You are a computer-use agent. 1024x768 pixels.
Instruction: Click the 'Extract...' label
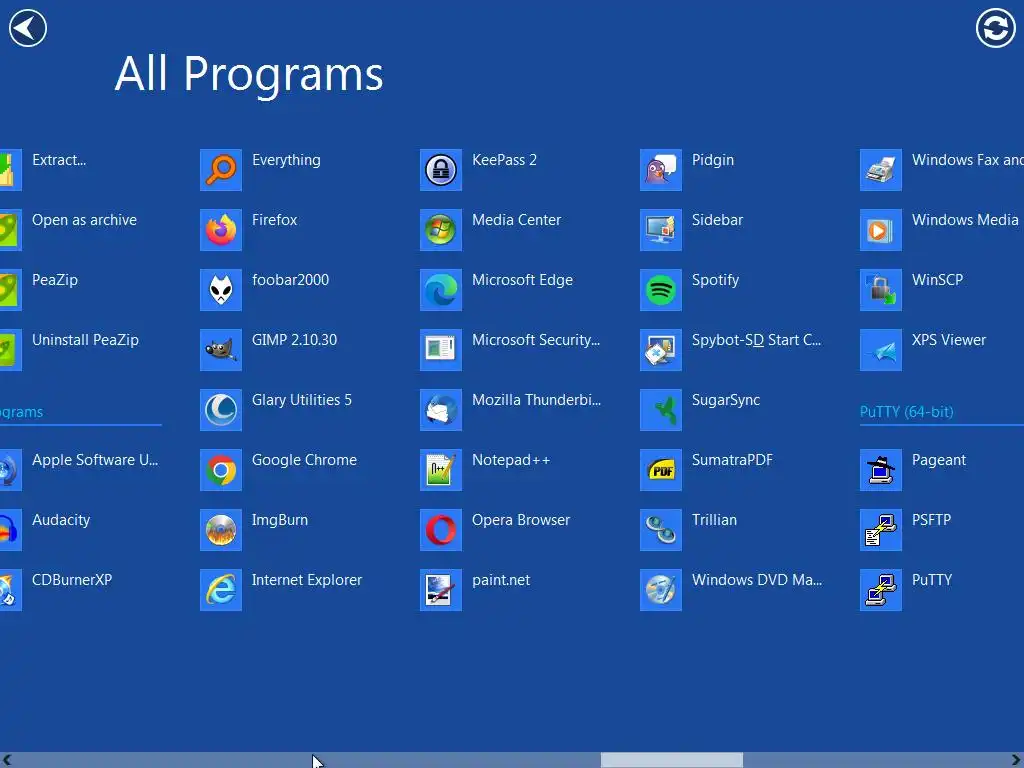(59, 160)
